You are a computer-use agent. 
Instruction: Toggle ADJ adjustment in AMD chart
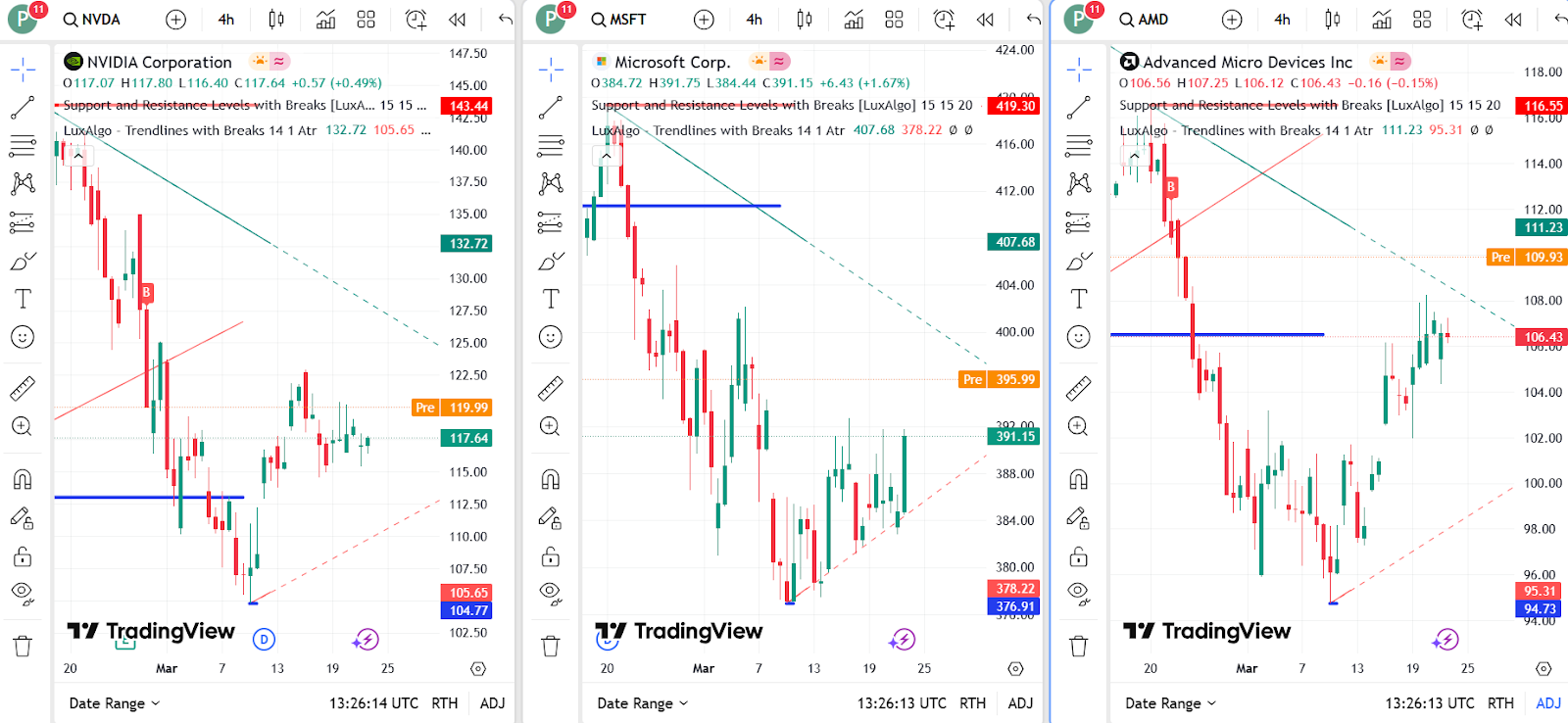[x=1548, y=703]
